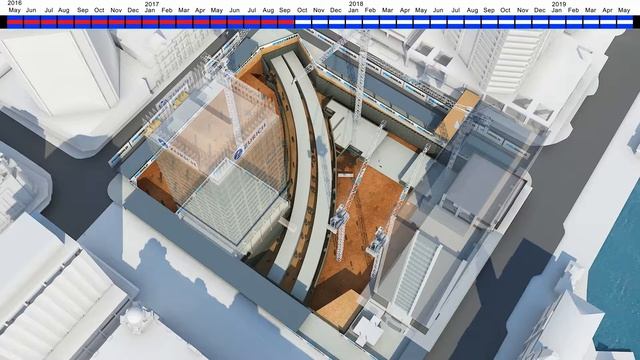Jump to Sep 2018 on the timeline
Image resolution: width=640 pixels, height=360 pixels.
(489, 22)
